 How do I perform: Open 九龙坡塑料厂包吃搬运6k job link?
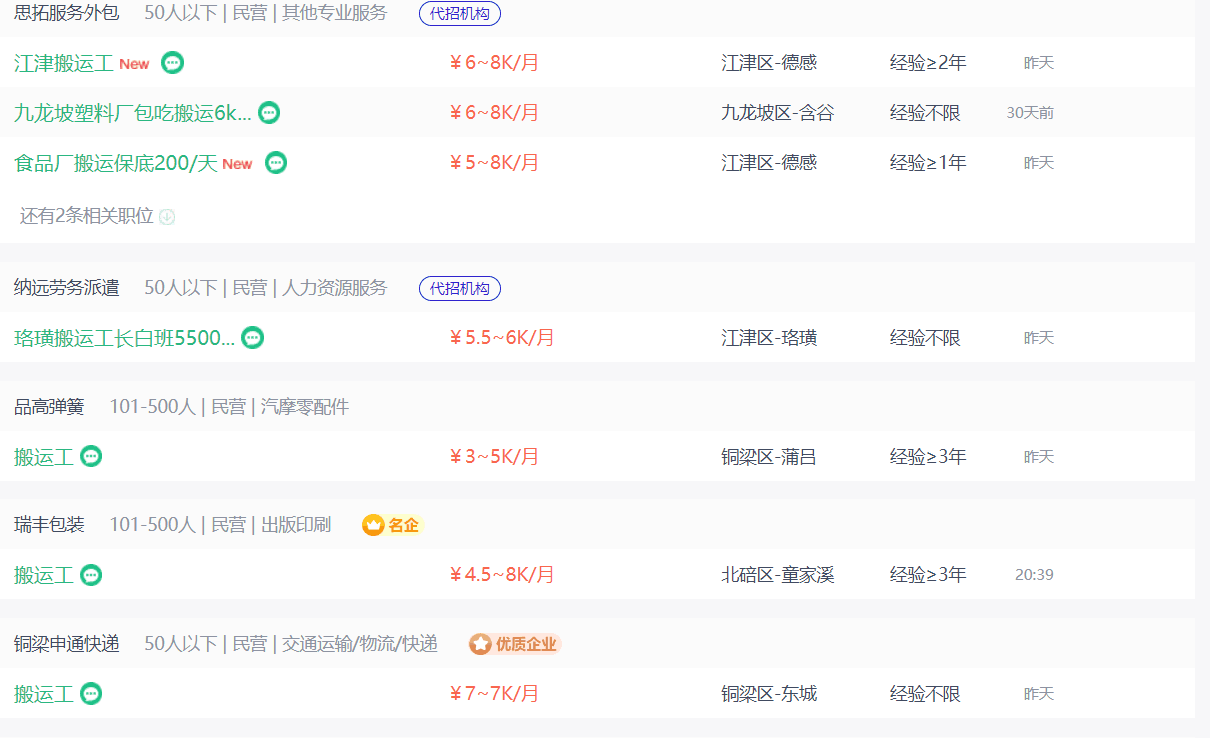coord(132,113)
